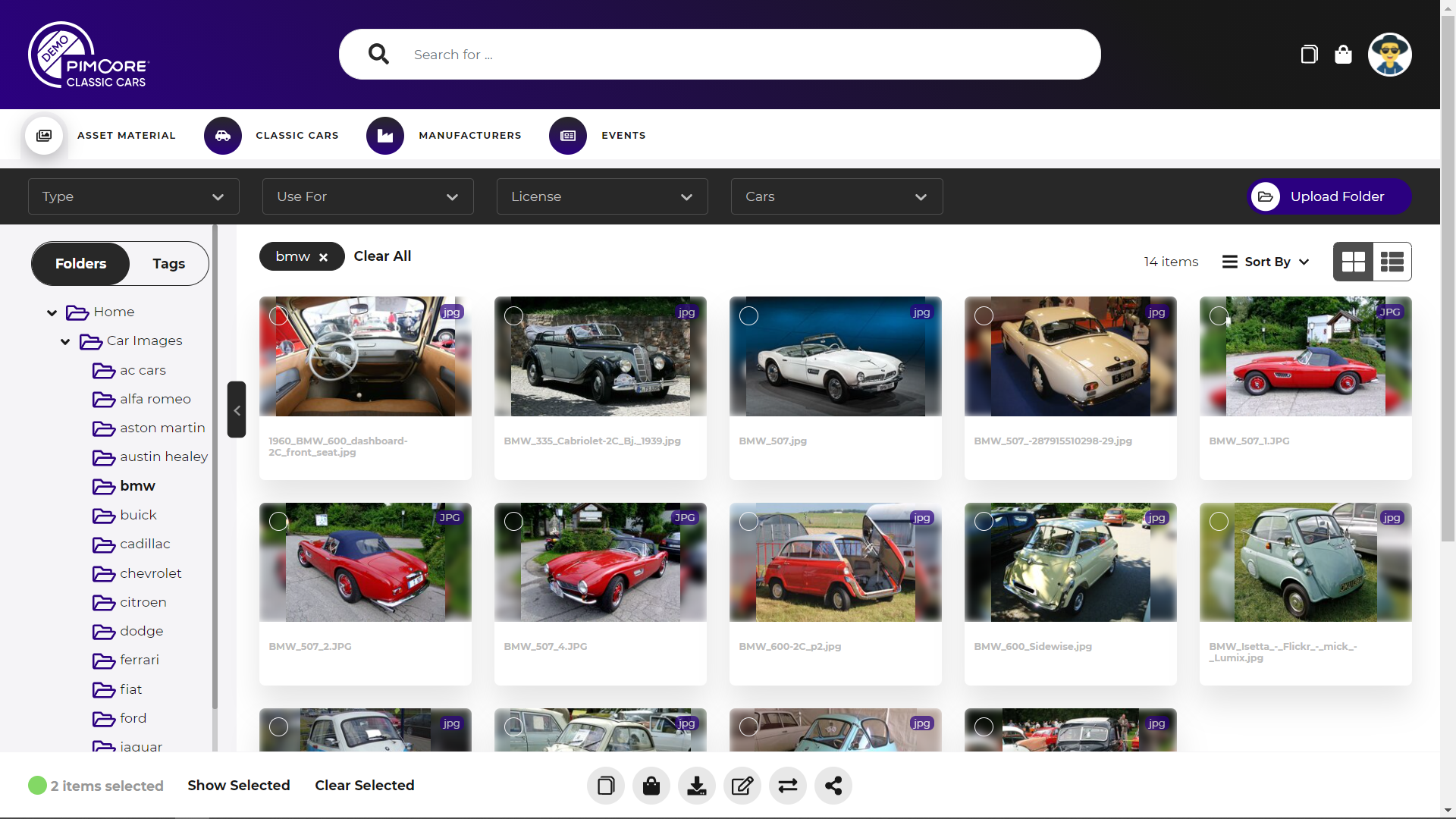Open the alfa romeo folder

point(155,399)
